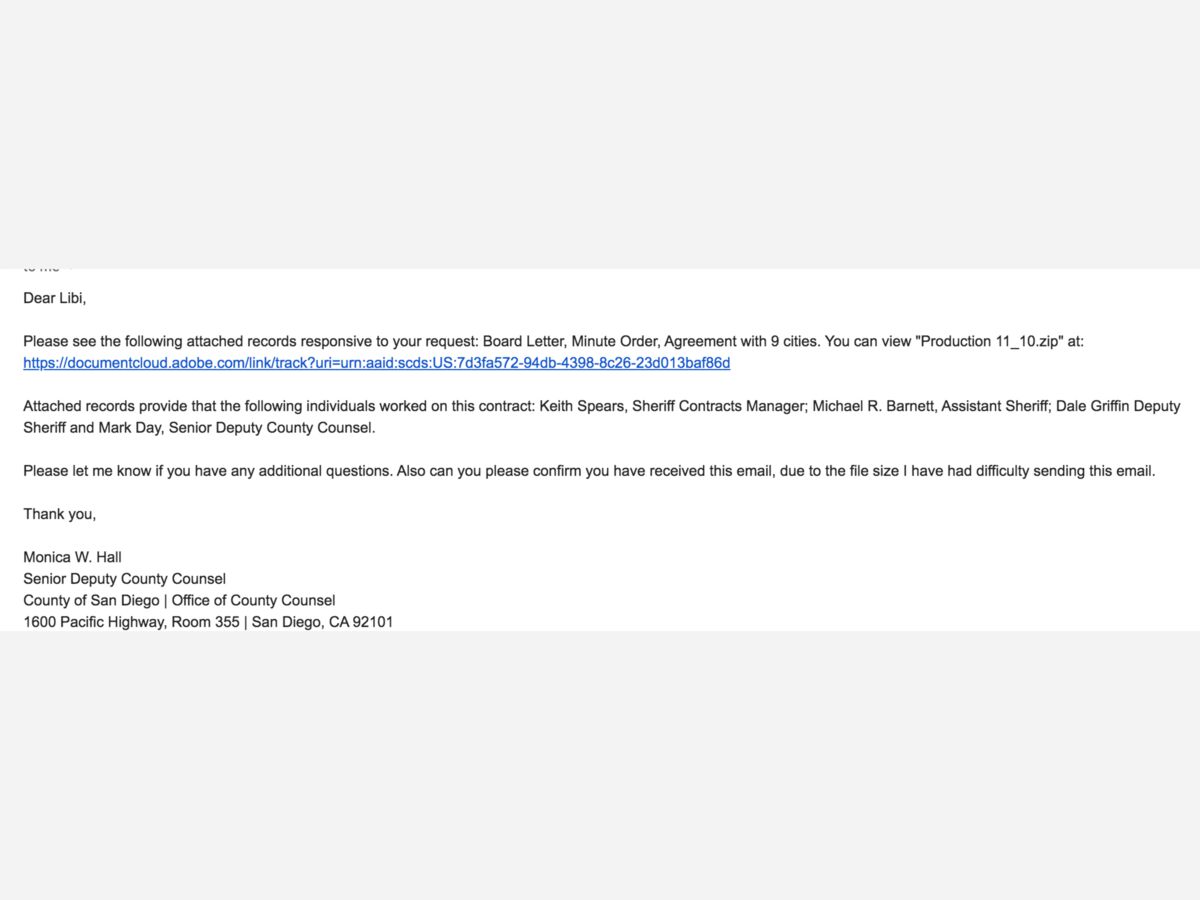Click 'Office of County Counsel' in the signature

click(254, 601)
